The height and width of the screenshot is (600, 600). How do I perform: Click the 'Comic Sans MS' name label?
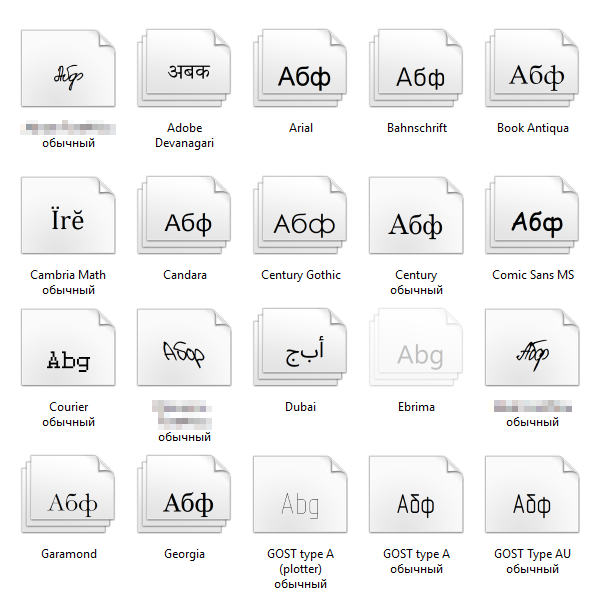(x=533, y=275)
